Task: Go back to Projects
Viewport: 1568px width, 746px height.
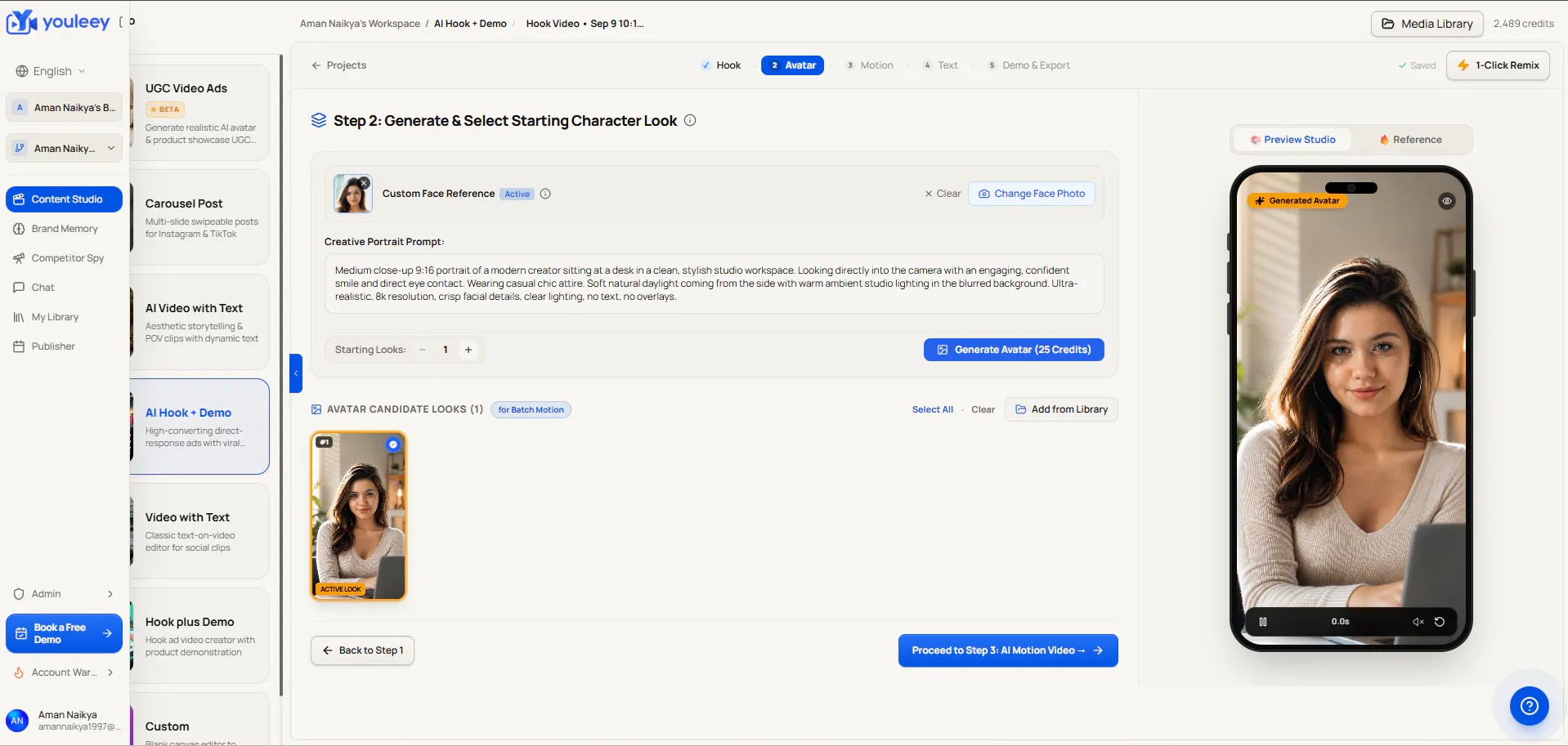Action: [338, 65]
